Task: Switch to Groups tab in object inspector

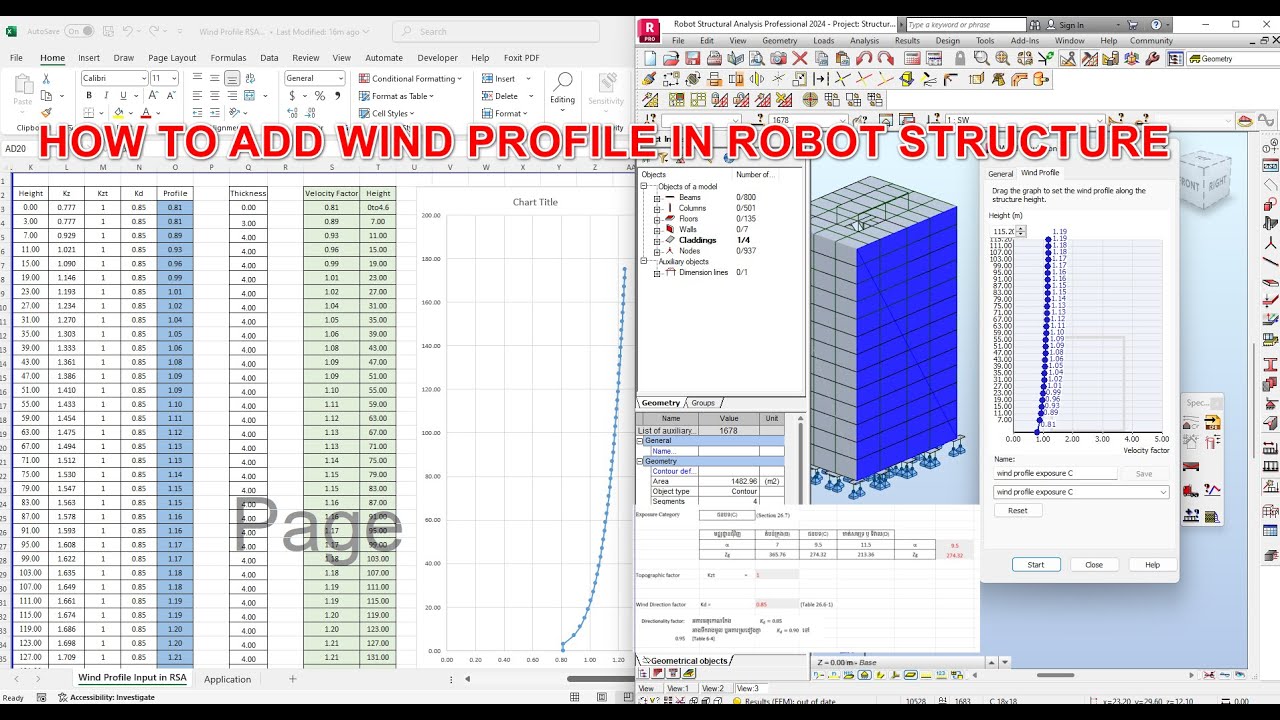Action: (703, 403)
